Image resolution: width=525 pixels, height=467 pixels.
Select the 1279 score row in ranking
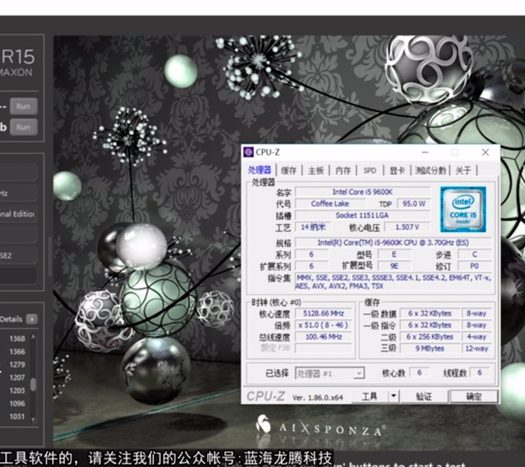pyautogui.click(x=17, y=365)
